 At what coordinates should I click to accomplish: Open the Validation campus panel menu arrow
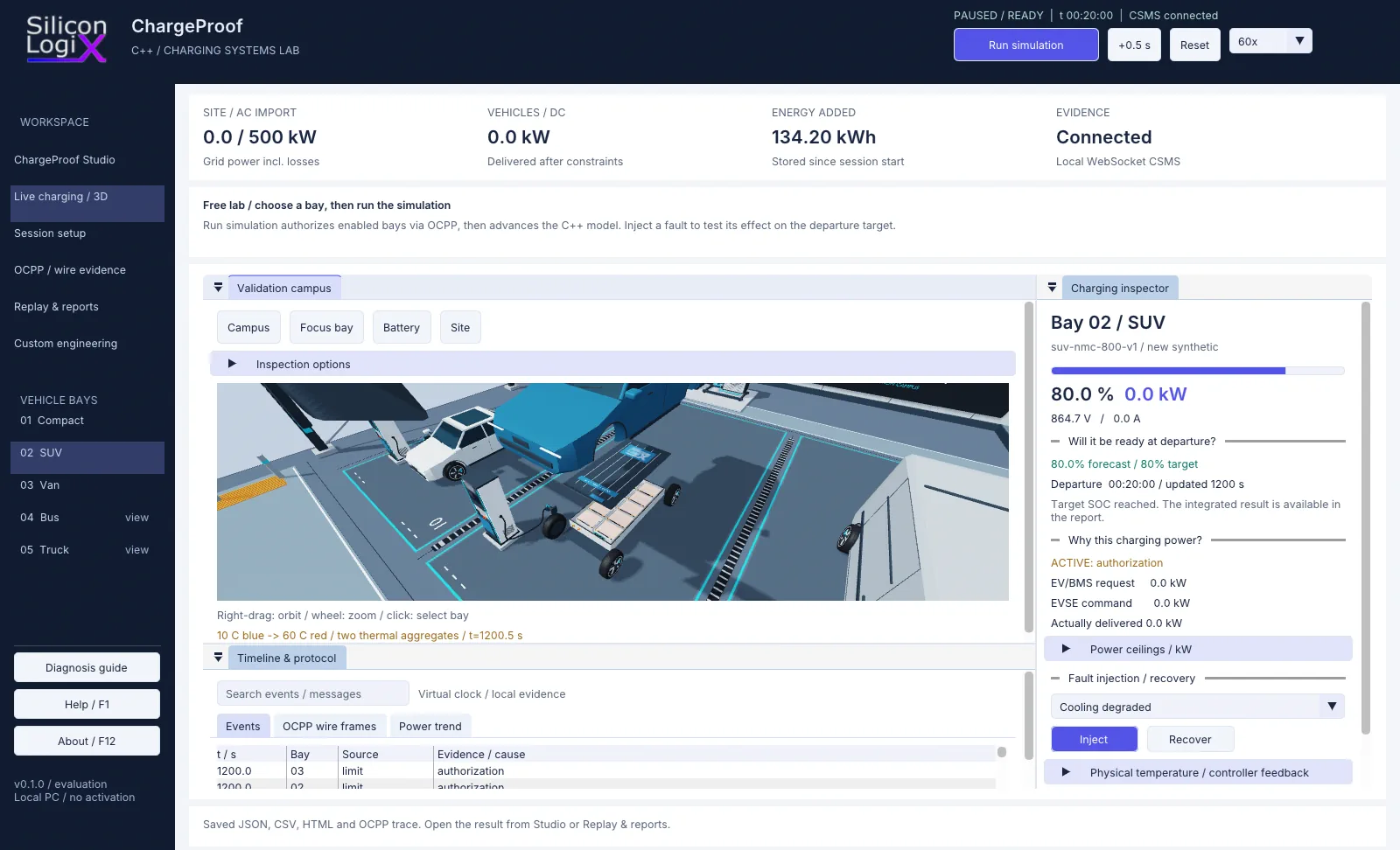(218, 288)
